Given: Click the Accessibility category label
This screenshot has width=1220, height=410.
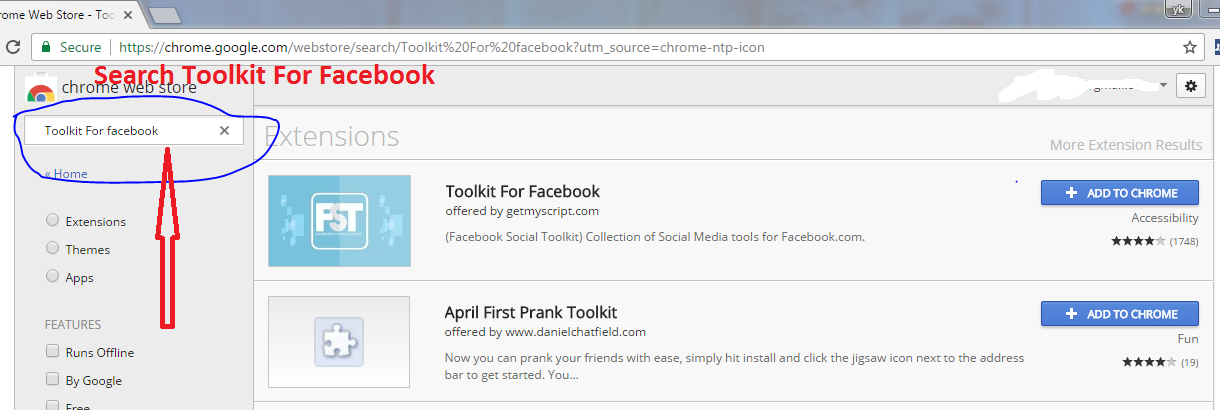Looking at the screenshot, I should (x=1165, y=218).
